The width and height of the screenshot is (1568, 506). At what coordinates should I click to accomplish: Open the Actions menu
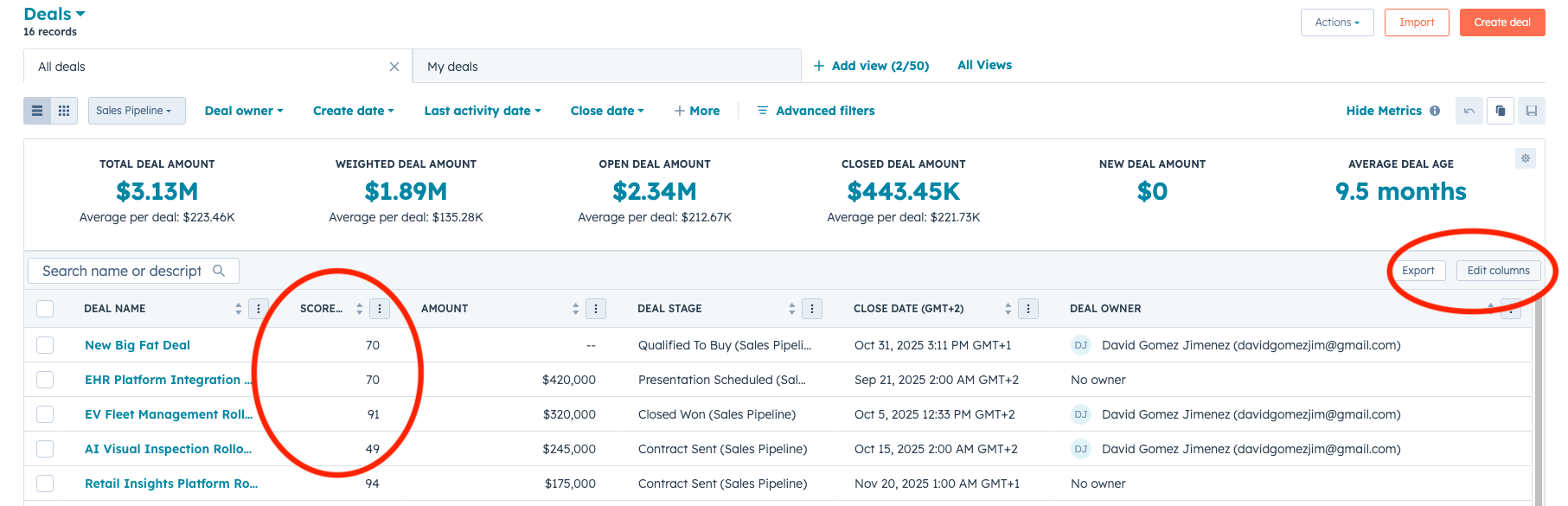click(x=1336, y=22)
